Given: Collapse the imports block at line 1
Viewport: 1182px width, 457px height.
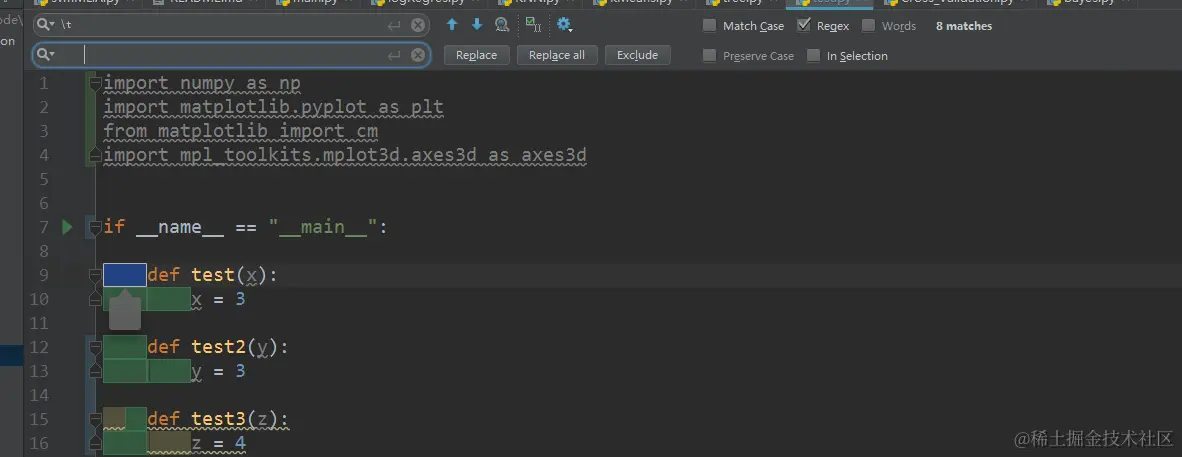Looking at the screenshot, I should click(95, 82).
